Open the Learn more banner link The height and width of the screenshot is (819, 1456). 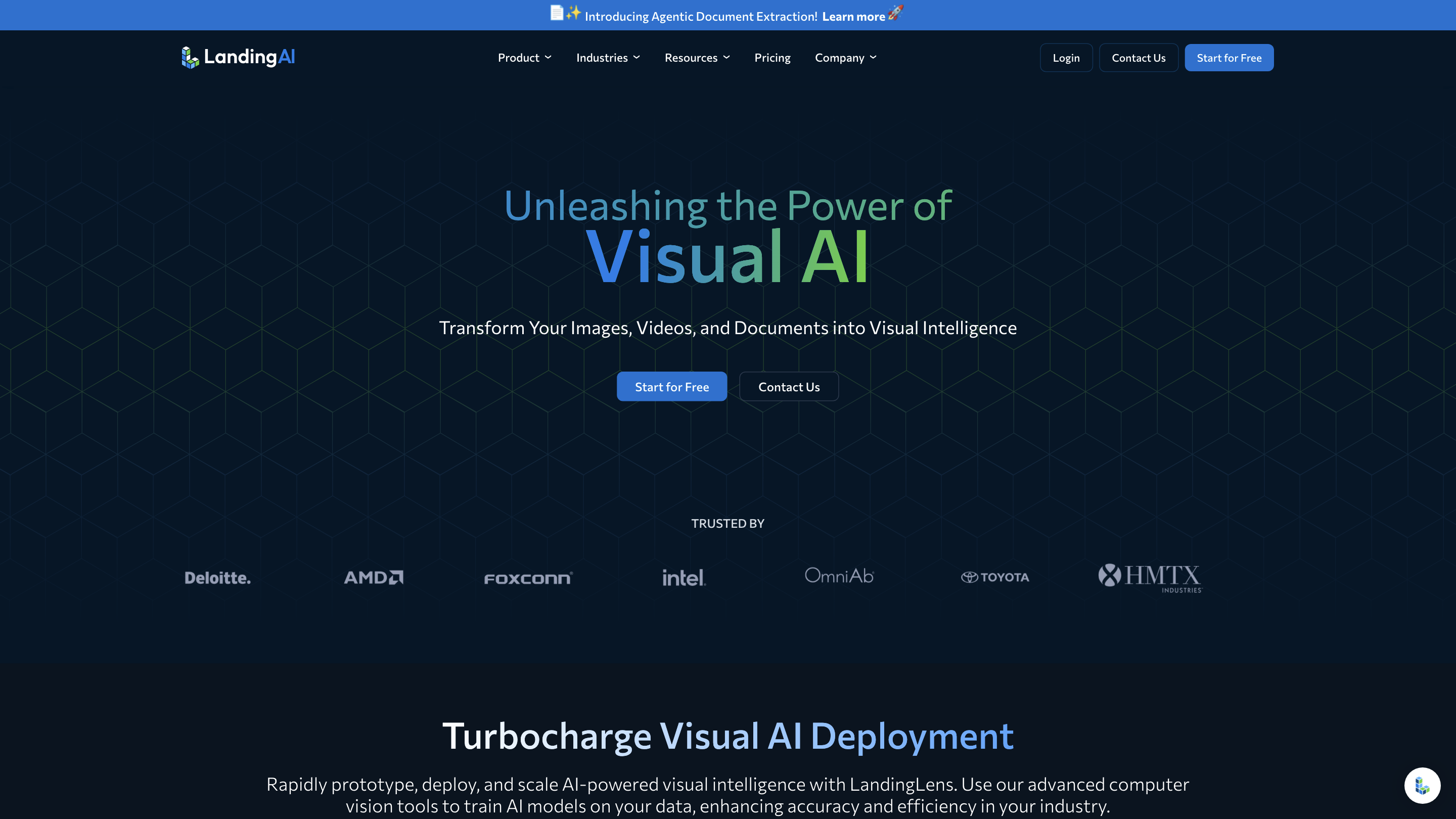(853, 16)
